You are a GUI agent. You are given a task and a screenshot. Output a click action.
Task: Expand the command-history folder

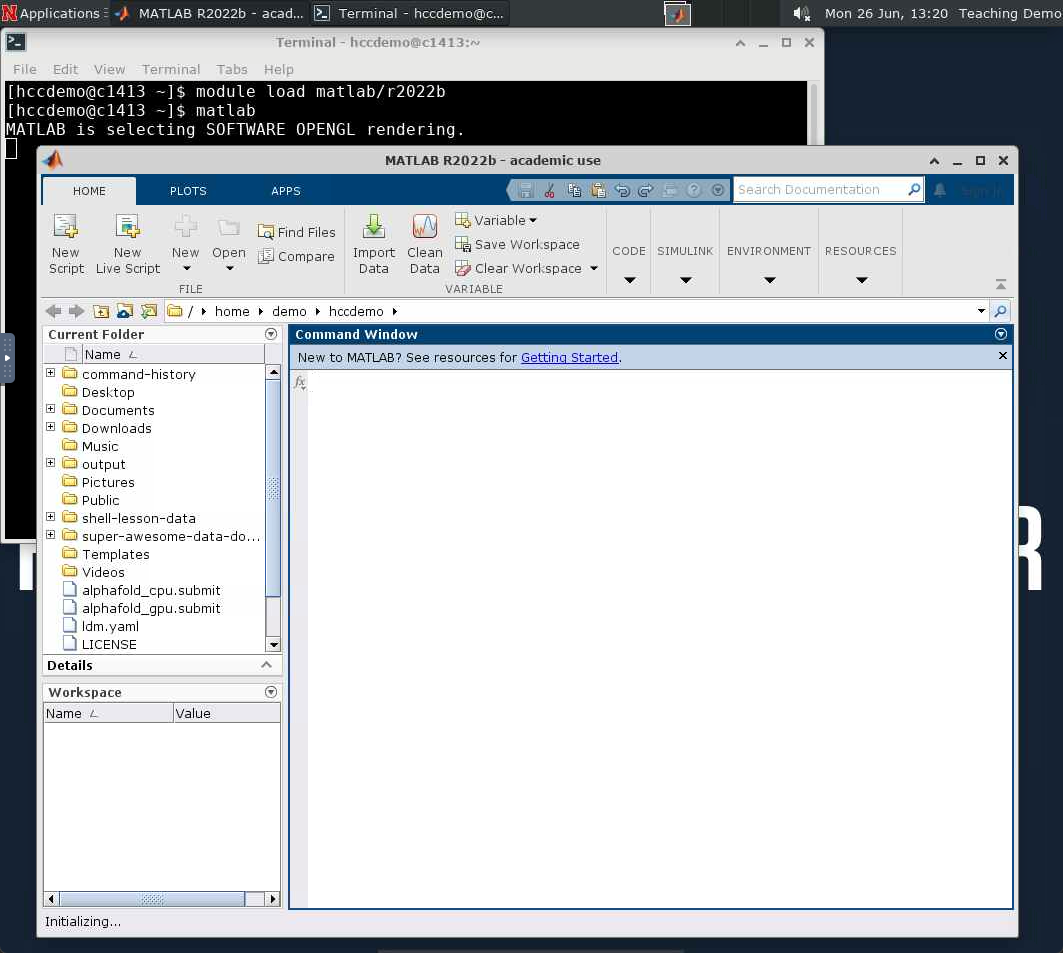[51, 373]
